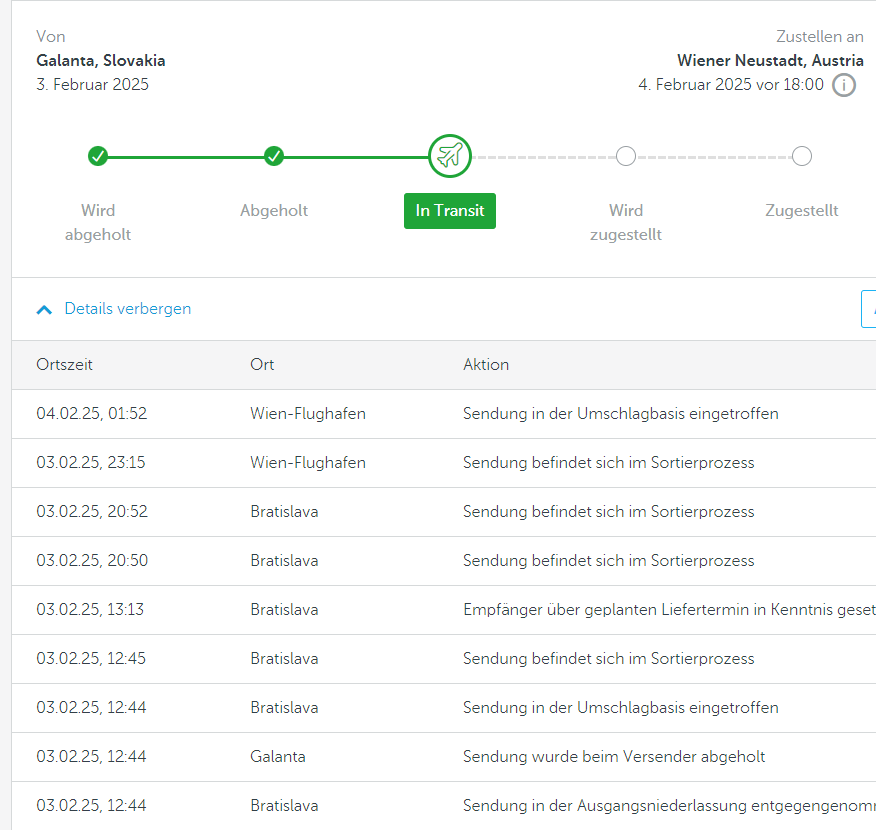This screenshot has width=876, height=830.
Task: Click the Wird abgeholt step label
Action: [x=98, y=222]
